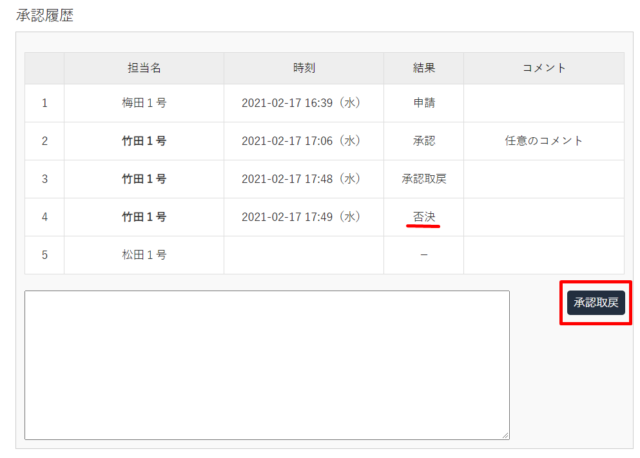The image size is (640, 458).
Task: Select the 申請 result cell
Action: [424, 103]
